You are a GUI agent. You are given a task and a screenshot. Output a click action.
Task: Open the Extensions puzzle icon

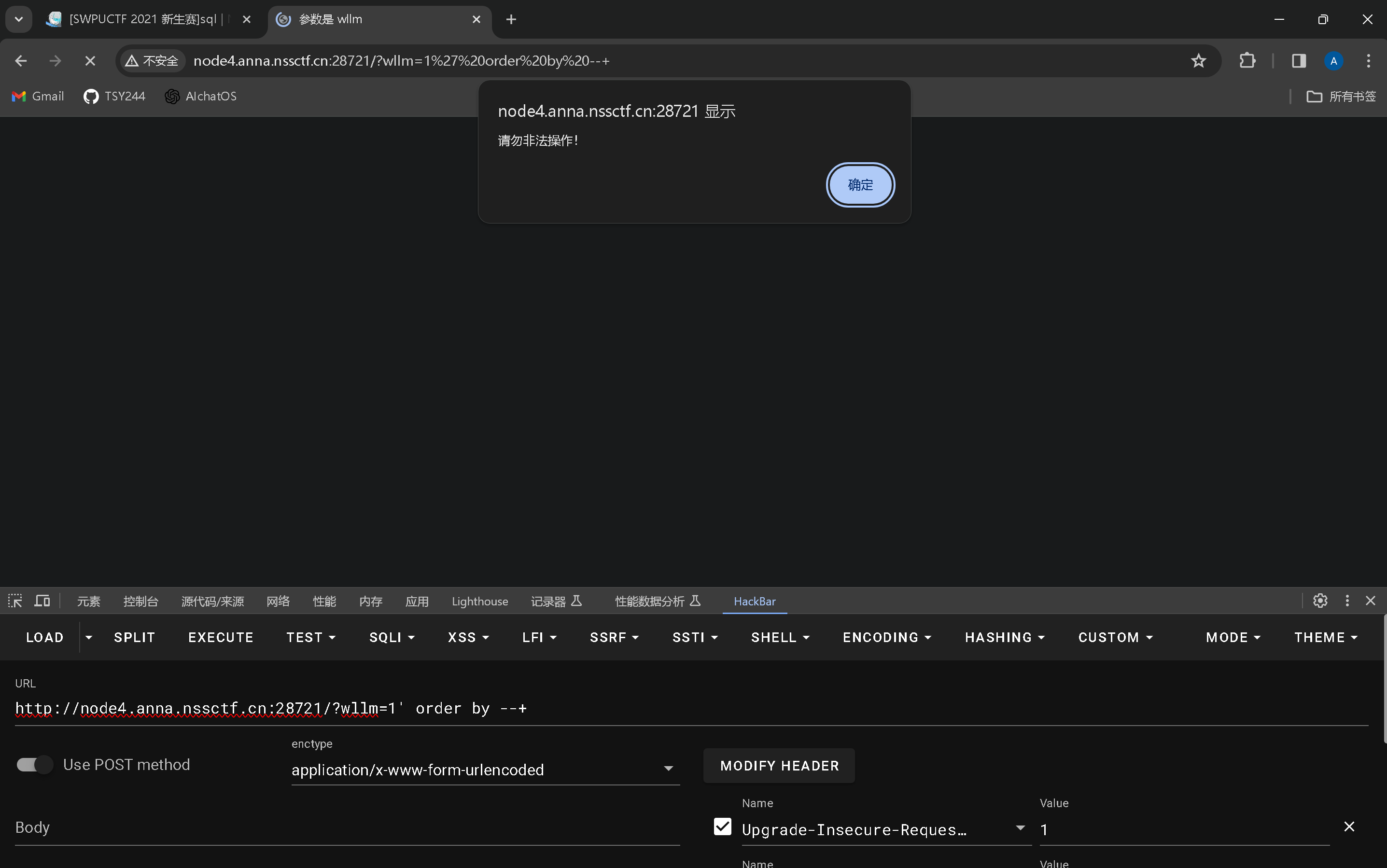(x=1247, y=61)
